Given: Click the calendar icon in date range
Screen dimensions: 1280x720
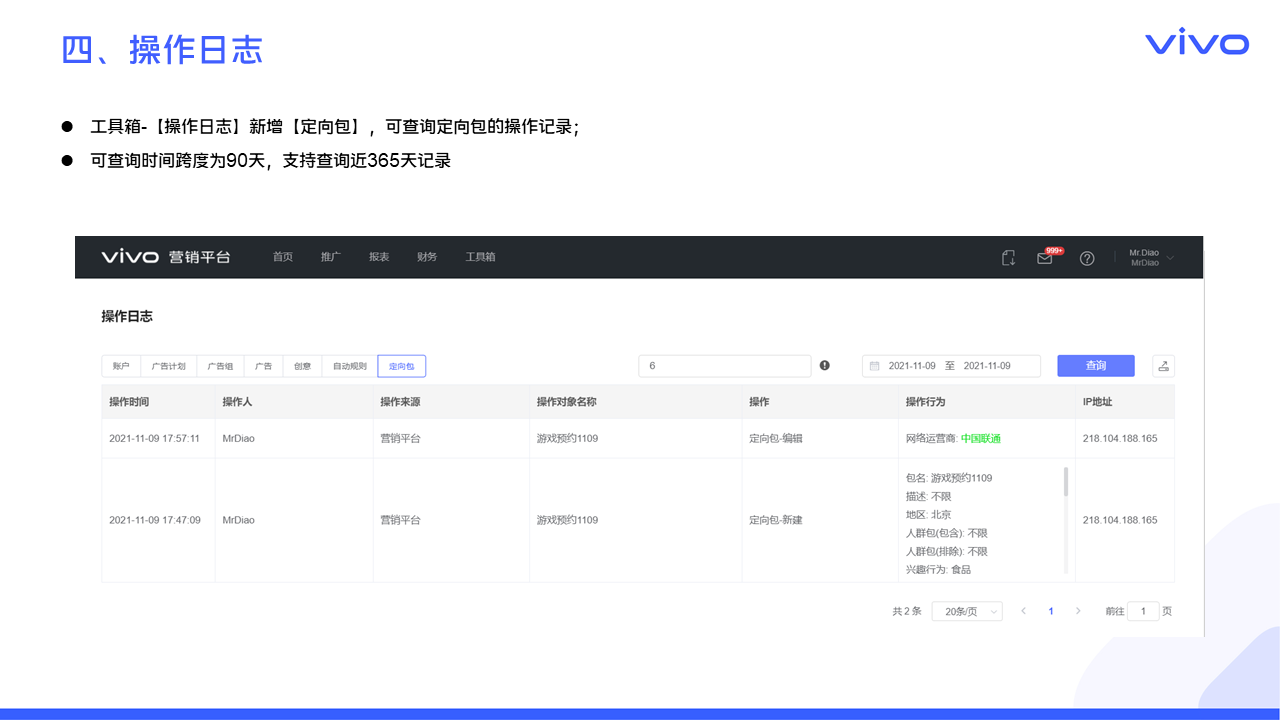Looking at the screenshot, I should (x=874, y=366).
